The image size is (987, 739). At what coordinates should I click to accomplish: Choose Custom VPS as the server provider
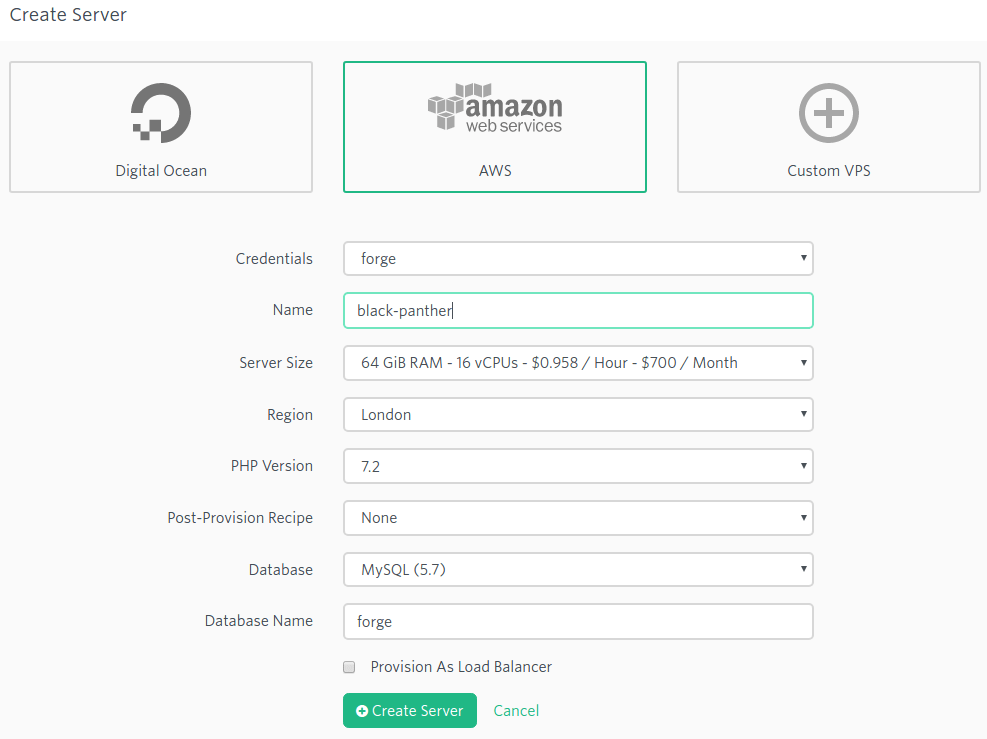(828, 127)
